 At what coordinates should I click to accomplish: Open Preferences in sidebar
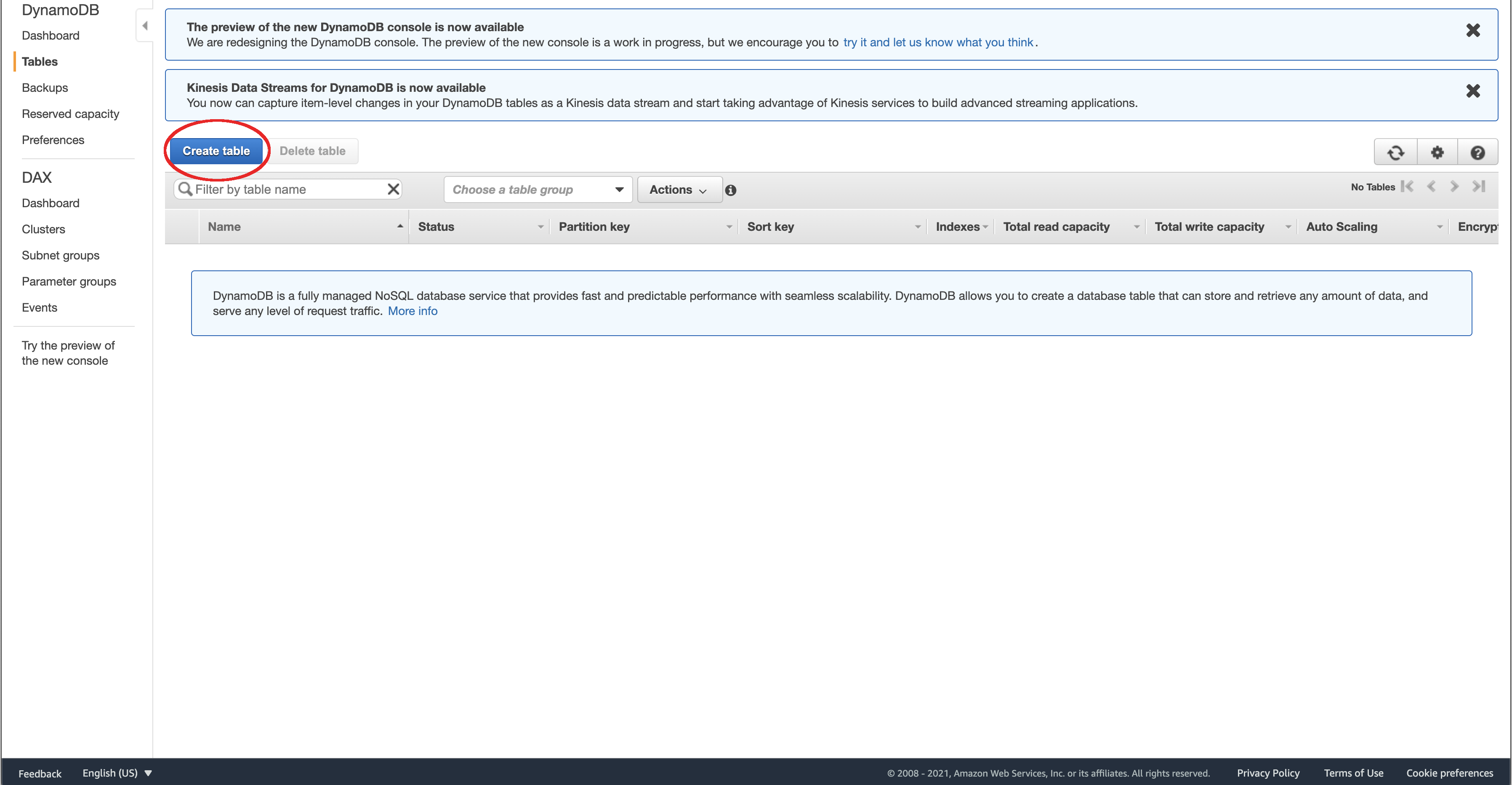point(53,140)
